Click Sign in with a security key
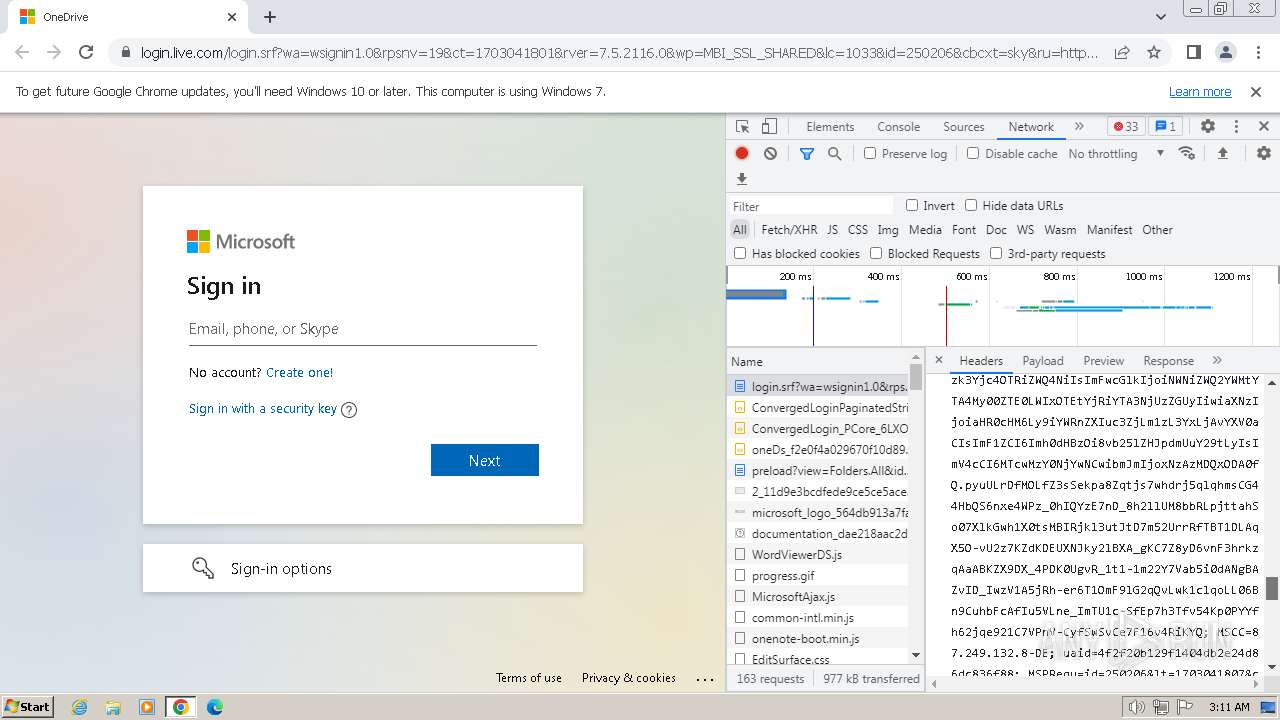The image size is (1280, 720). tap(263, 408)
